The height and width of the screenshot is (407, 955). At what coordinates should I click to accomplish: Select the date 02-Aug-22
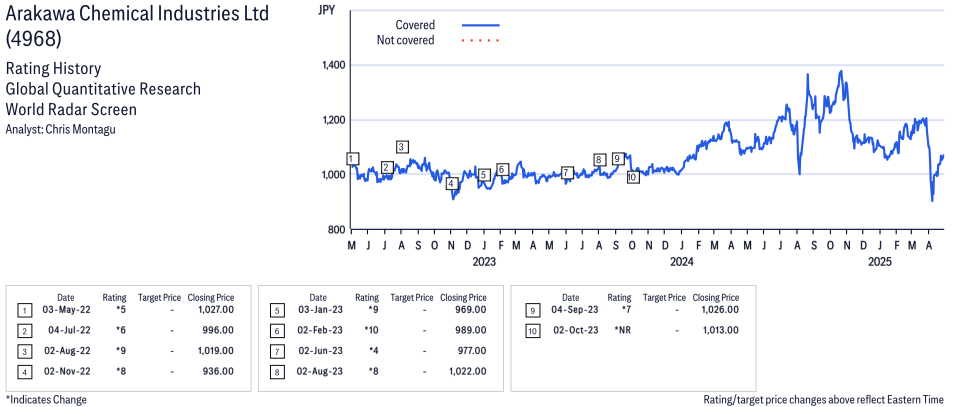click(65, 350)
